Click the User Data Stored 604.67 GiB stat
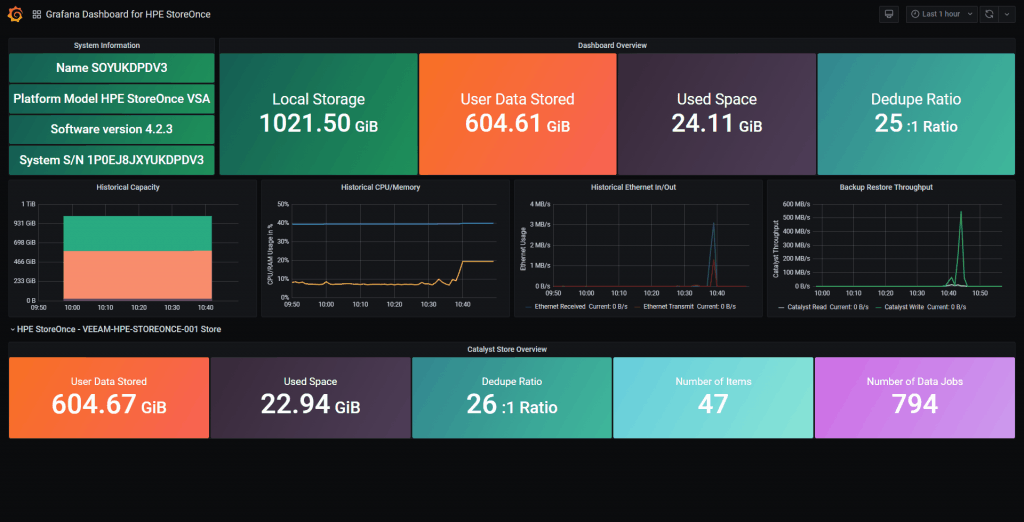Image resolution: width=1024 pixels, height=522 pixels. [109, 398]
